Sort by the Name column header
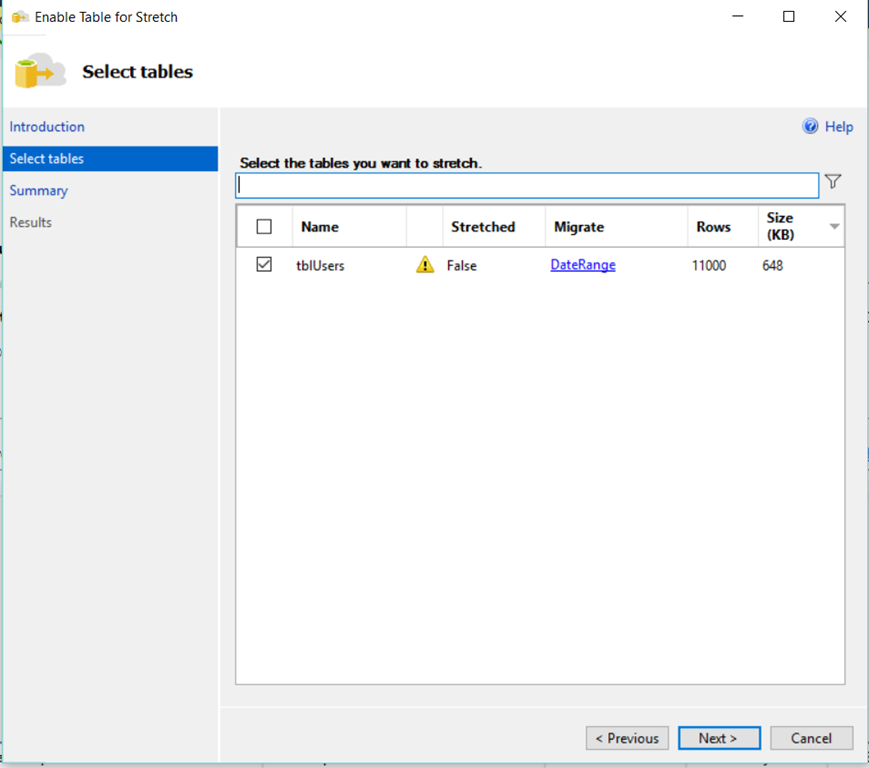This screenshot has width=869, height=768. (320, 227)
